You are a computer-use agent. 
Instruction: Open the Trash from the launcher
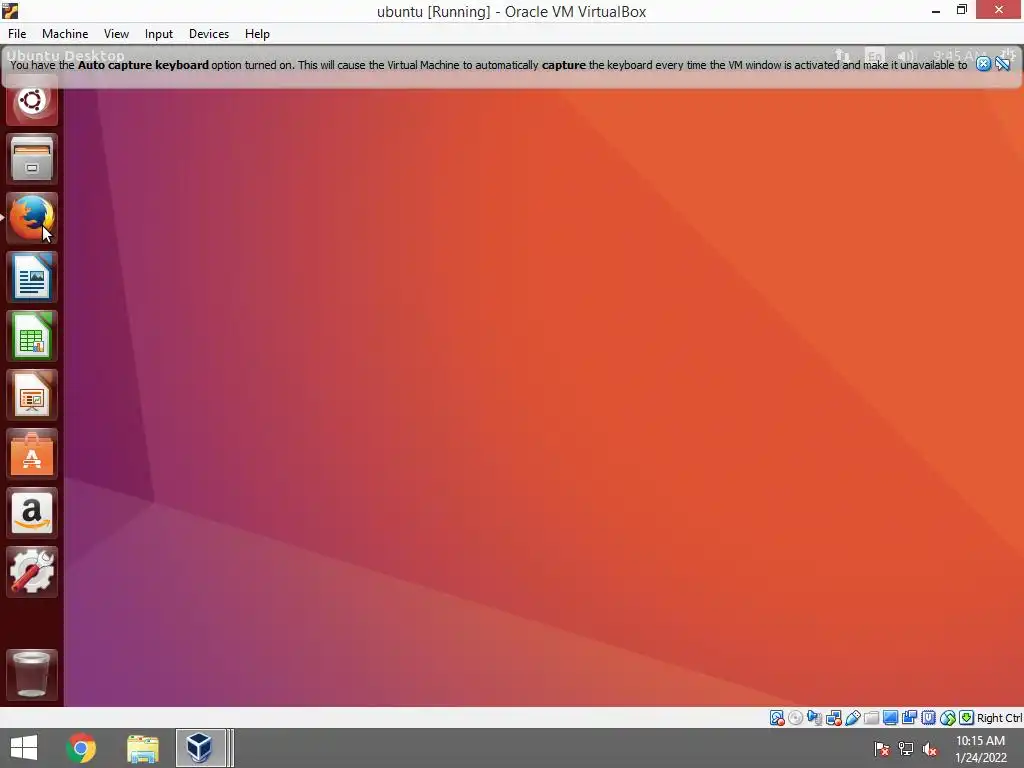31,675
